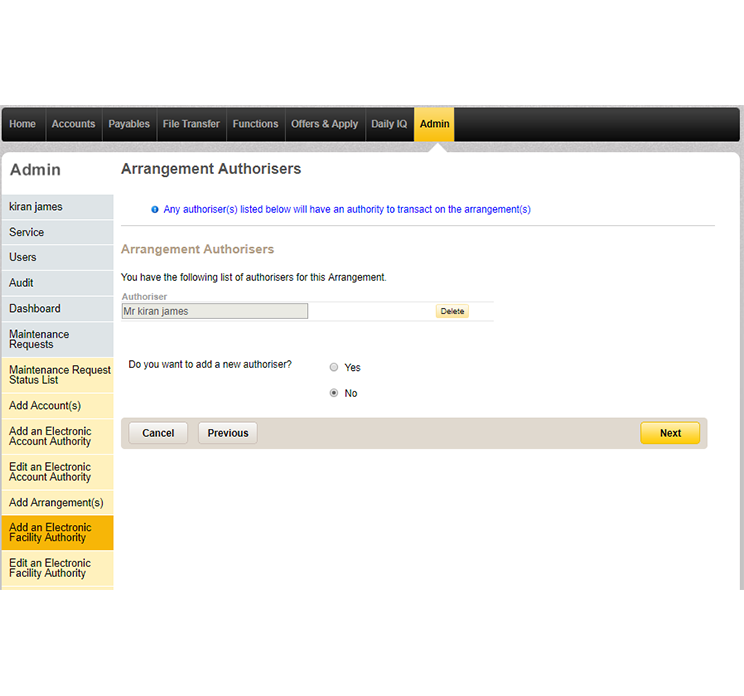Click the blue info icon beside authoriser notice
The height and width of the screenshot is (696, 744).
[155, 210]
